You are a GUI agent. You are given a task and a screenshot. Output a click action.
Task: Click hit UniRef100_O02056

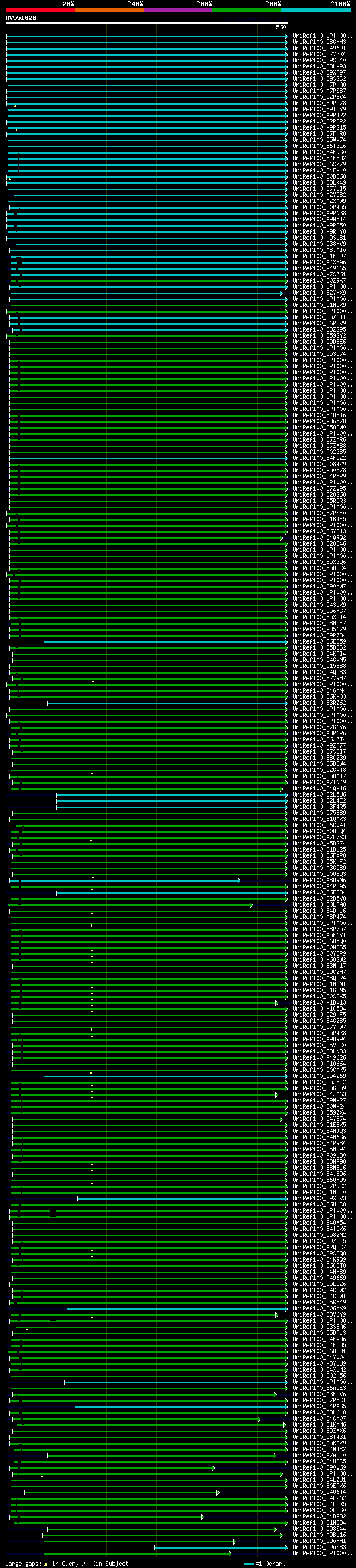tap(319, 1376)
